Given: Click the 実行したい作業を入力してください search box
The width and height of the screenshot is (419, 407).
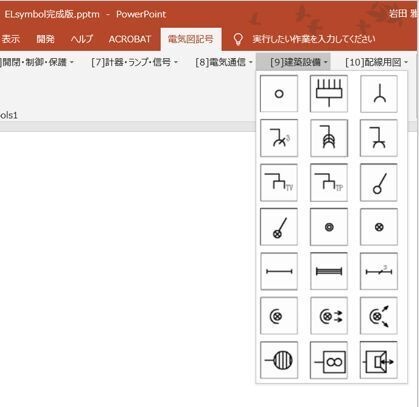Looking at the screenshot, I should tap(314, 39).
